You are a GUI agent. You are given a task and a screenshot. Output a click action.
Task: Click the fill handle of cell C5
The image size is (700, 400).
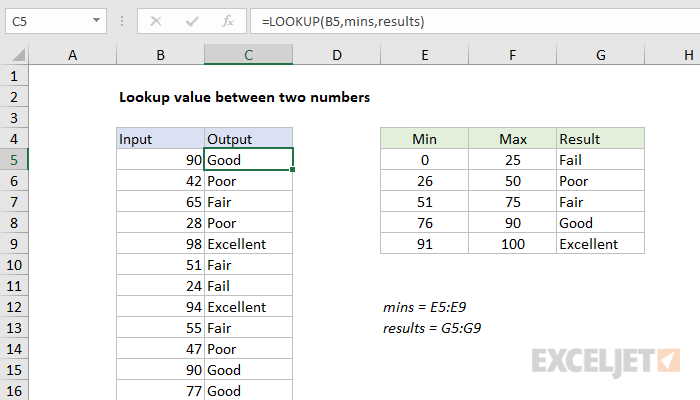[292, 170]
